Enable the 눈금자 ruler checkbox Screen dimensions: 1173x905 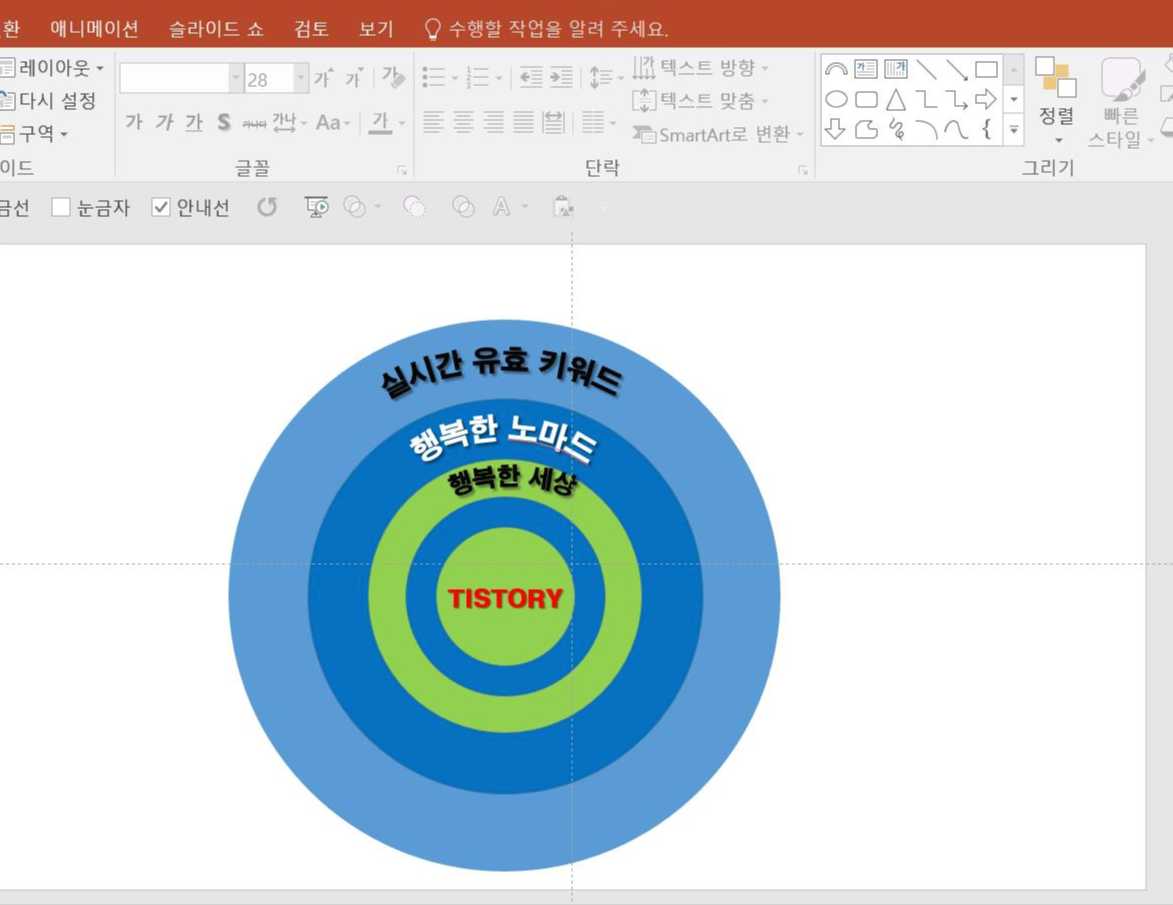(61, 207)
